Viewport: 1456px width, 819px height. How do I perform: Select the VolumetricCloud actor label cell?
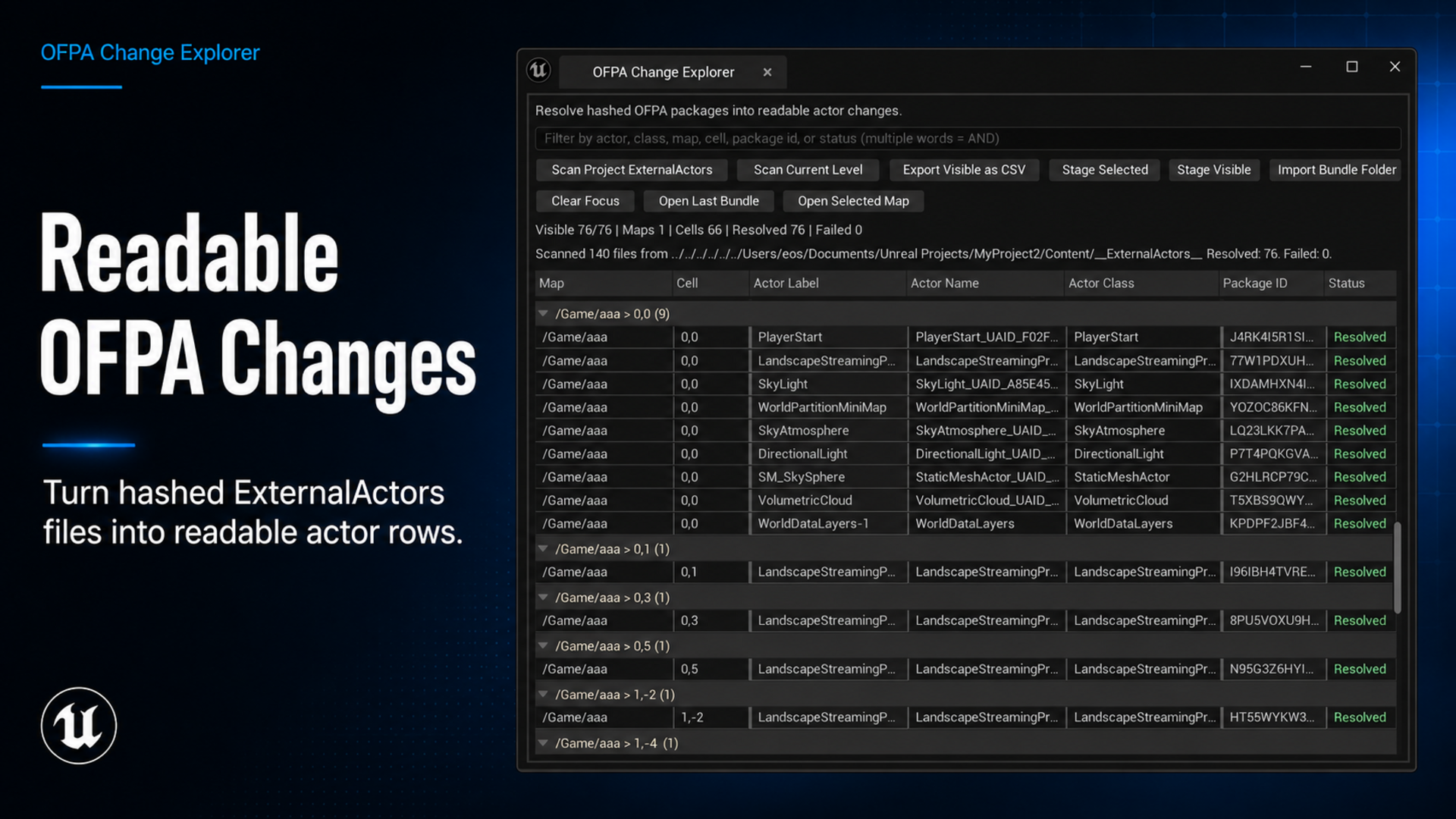pyautogui.click(x=828, y=500)
